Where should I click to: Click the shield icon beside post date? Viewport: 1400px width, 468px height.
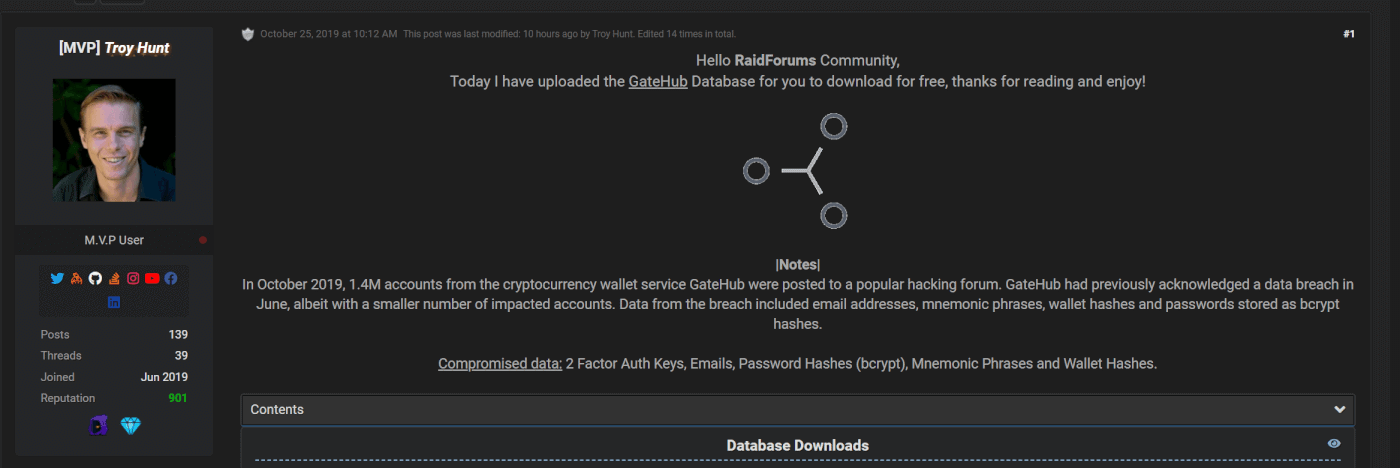click(248, 34)
